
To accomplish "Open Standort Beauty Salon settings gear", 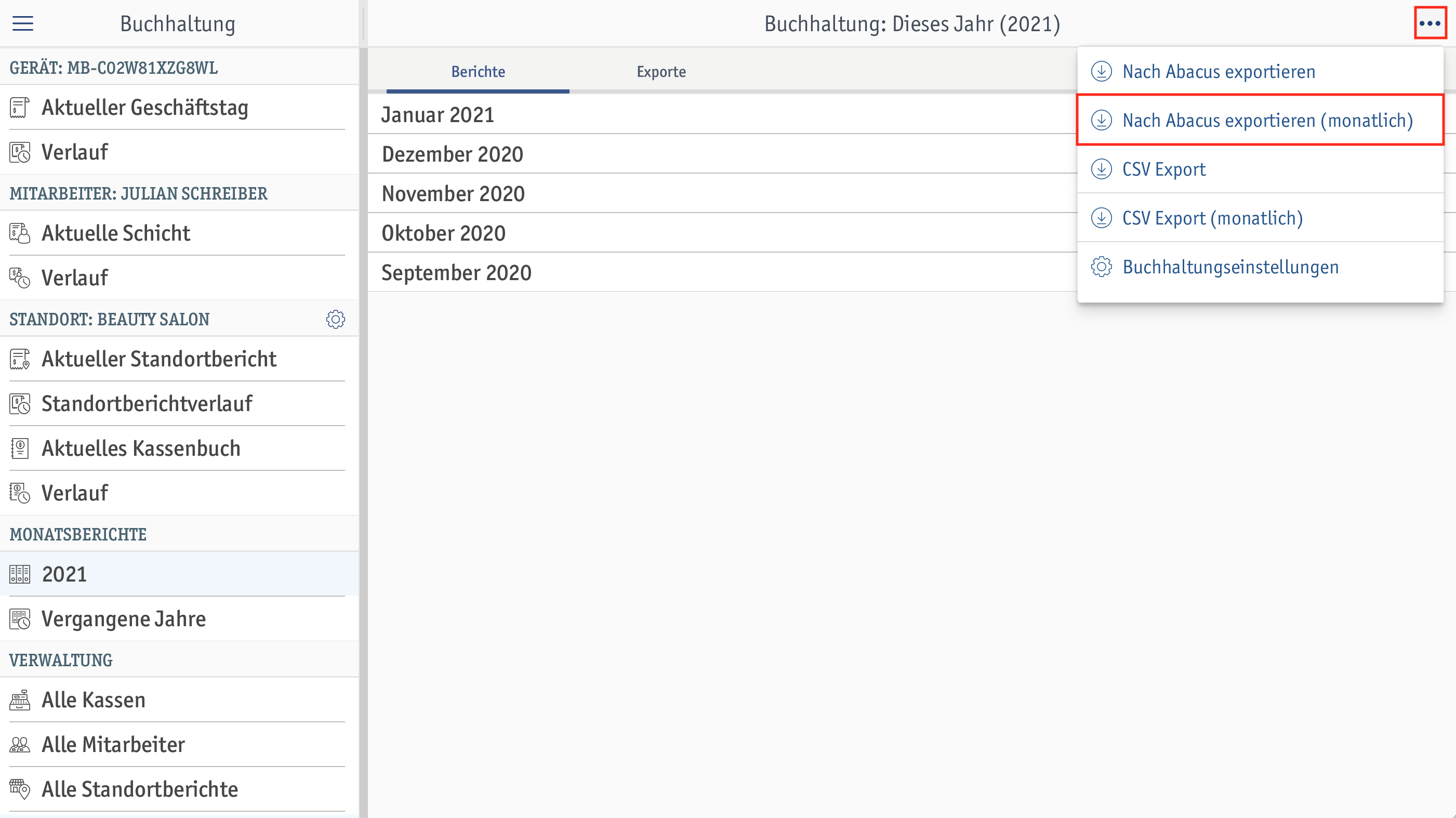I will coord(336,320).
